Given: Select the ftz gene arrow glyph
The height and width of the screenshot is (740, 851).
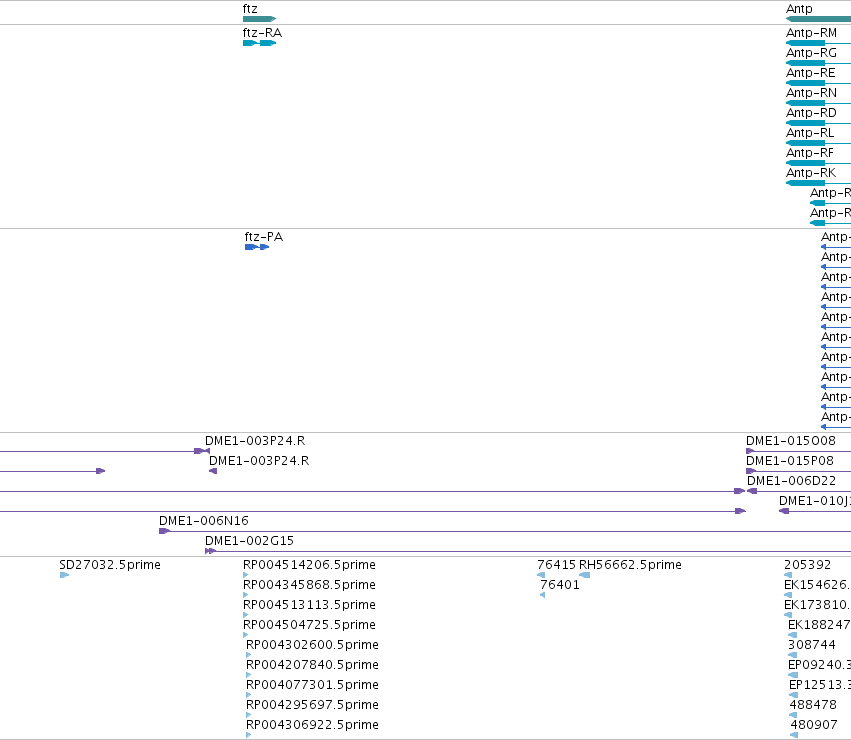Looking at the screenshot, I should (259, 19).
